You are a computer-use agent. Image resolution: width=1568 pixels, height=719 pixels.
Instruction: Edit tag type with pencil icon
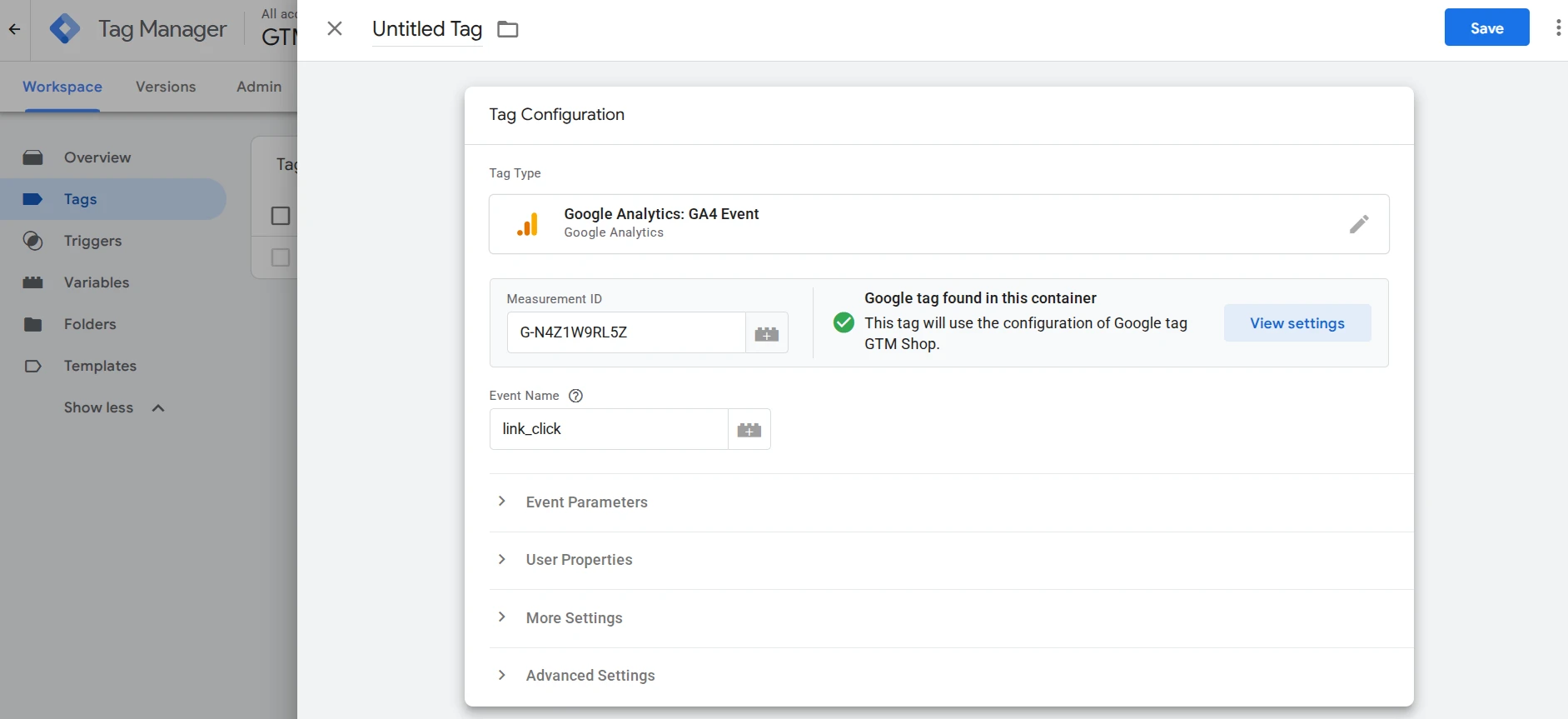1359,224
